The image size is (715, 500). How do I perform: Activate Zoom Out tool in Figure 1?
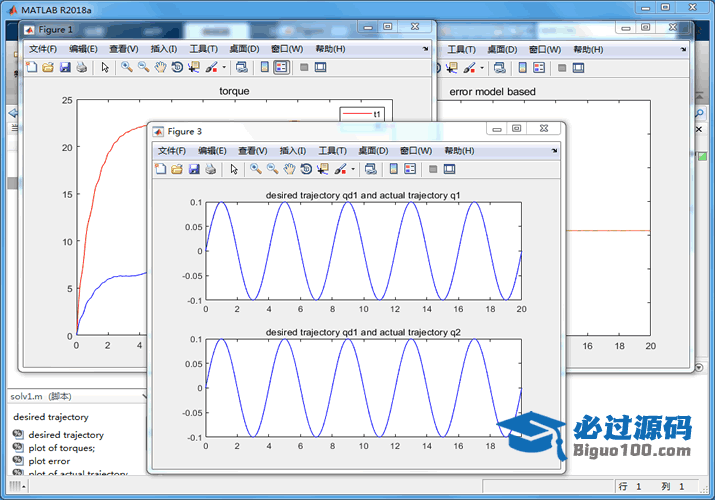(x=144, y=67)
